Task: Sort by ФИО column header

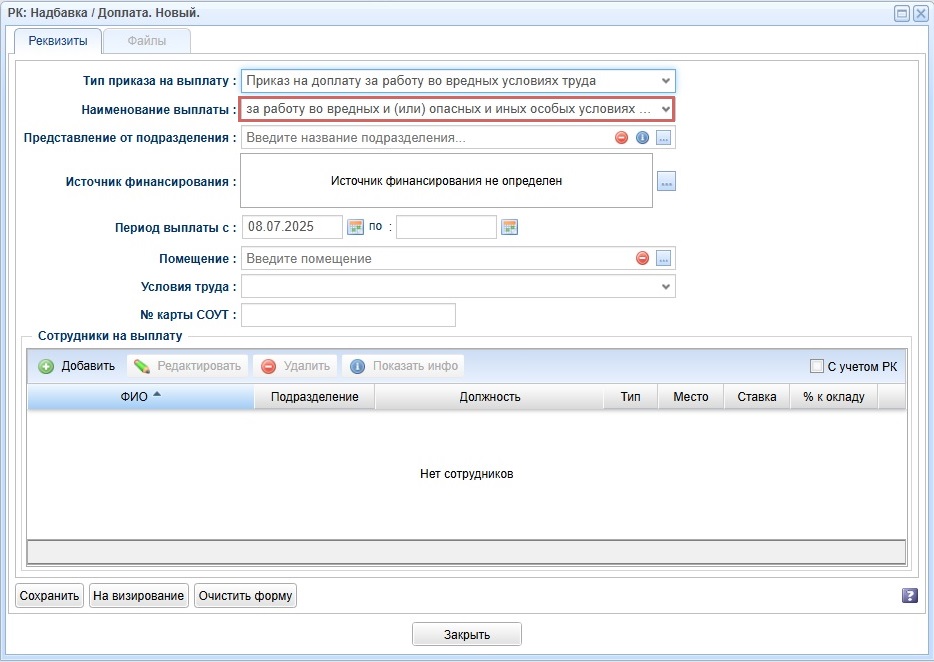Action: [141, 397]
